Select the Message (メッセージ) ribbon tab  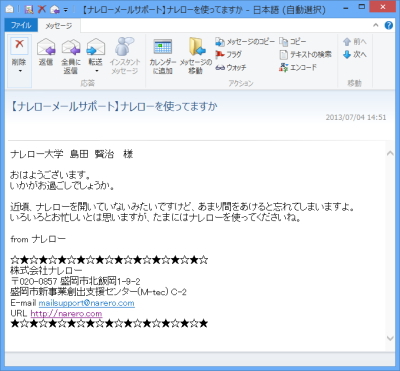(x=59, y=26)
